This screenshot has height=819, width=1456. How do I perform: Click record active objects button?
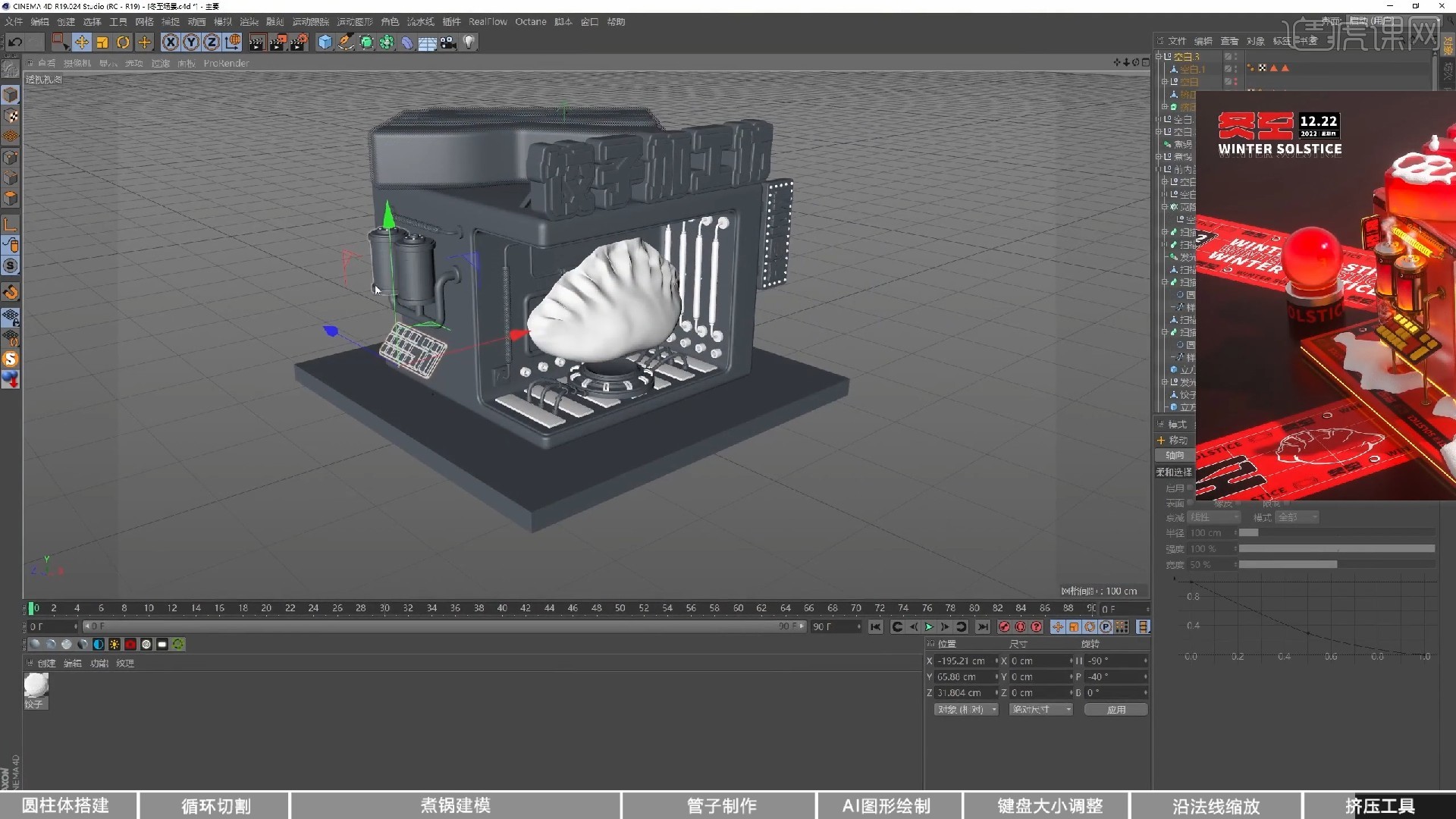1004,627
